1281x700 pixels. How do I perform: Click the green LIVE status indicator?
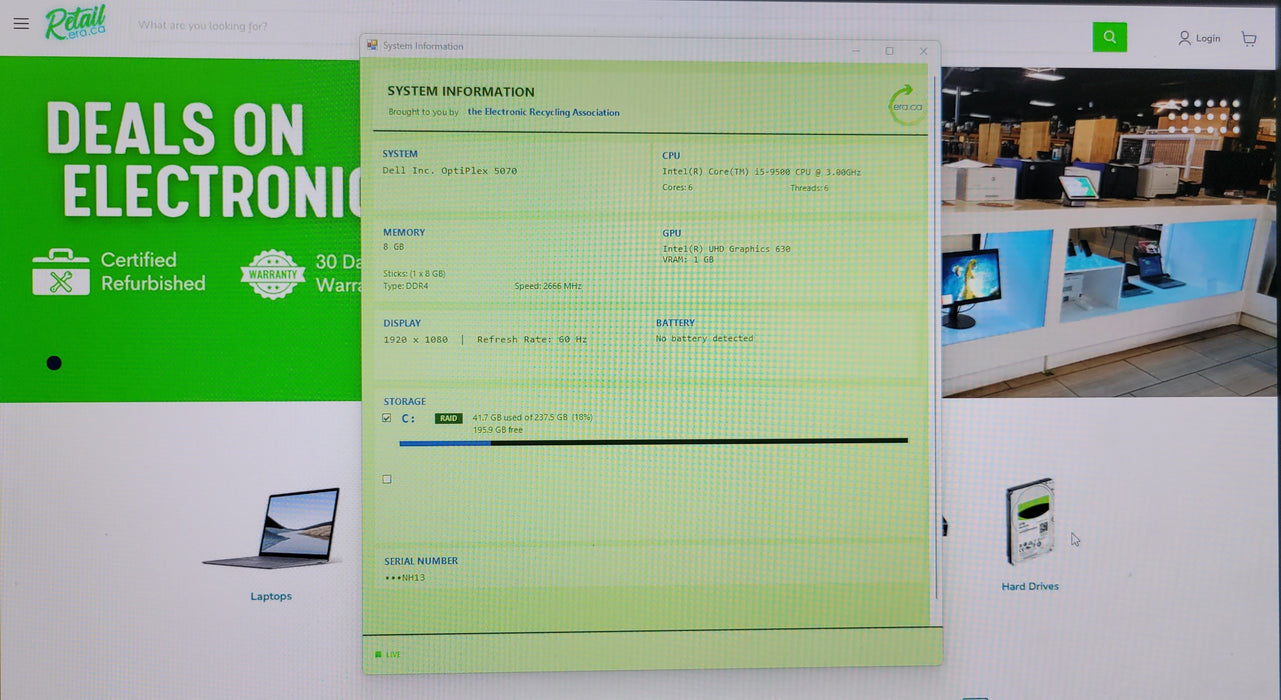388,654
